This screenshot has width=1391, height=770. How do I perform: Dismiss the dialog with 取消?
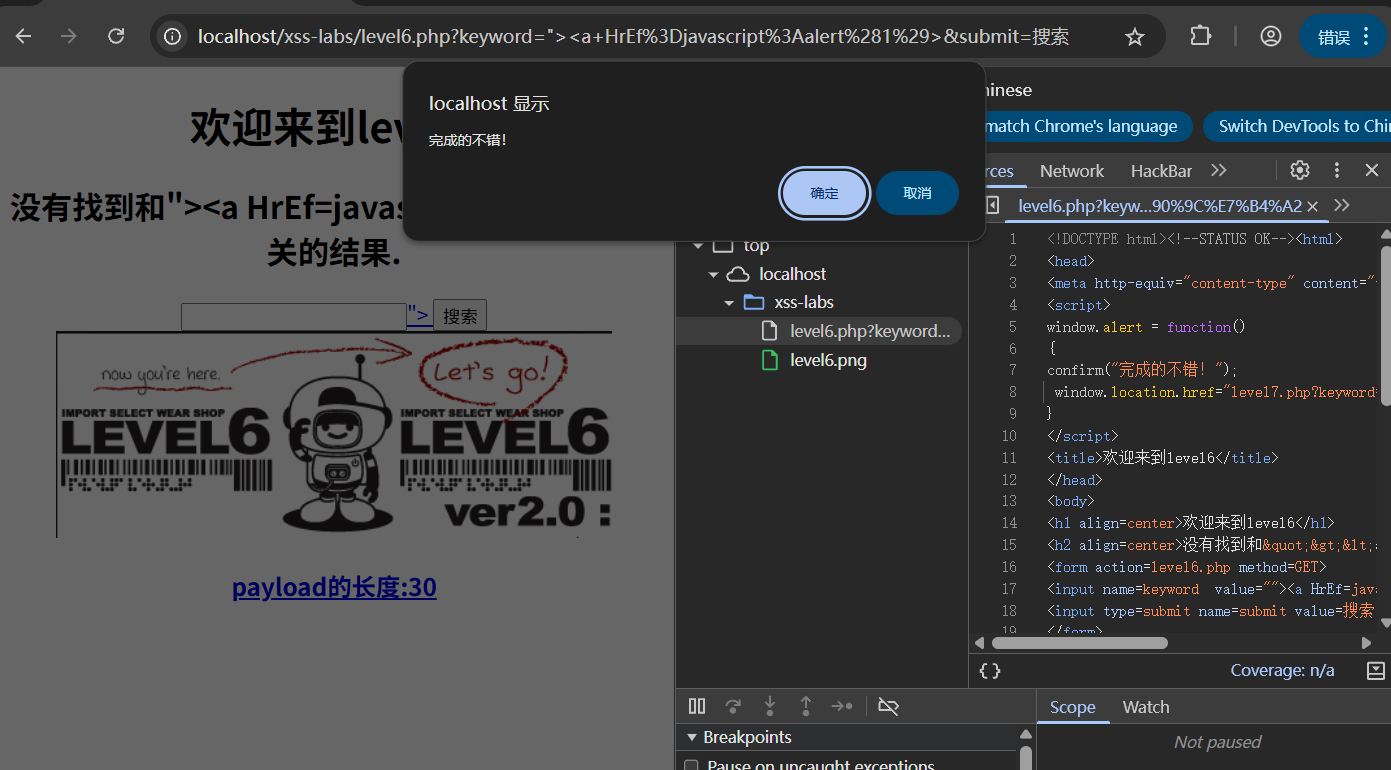[x=917, y=193]
